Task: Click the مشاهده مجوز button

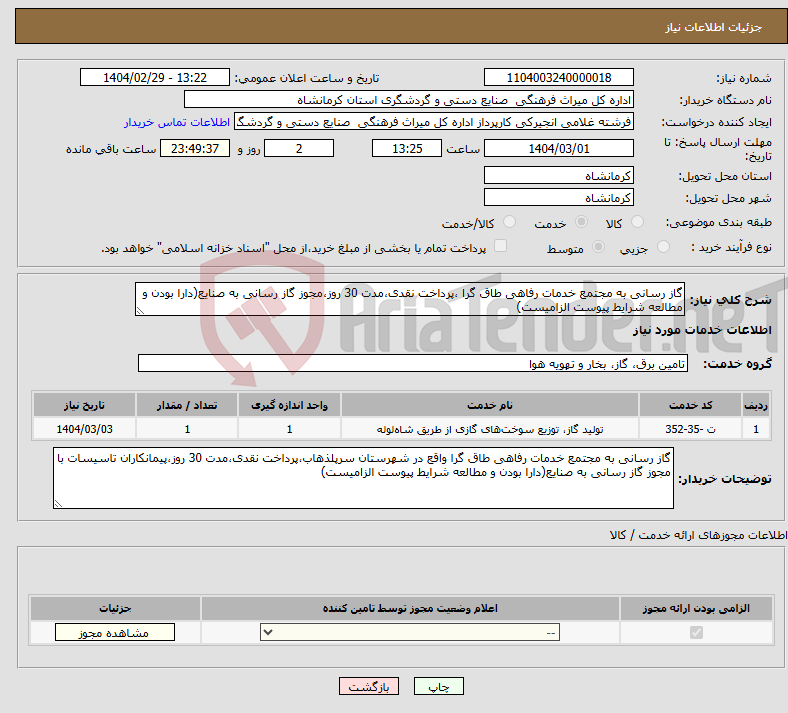Action: [x=115, y=632]
